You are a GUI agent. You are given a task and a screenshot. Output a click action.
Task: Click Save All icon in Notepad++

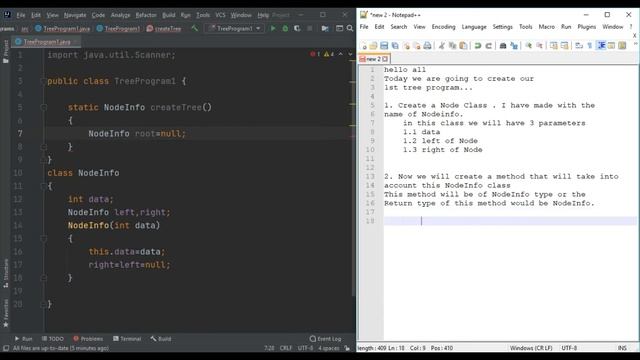[x=395, y=46]
